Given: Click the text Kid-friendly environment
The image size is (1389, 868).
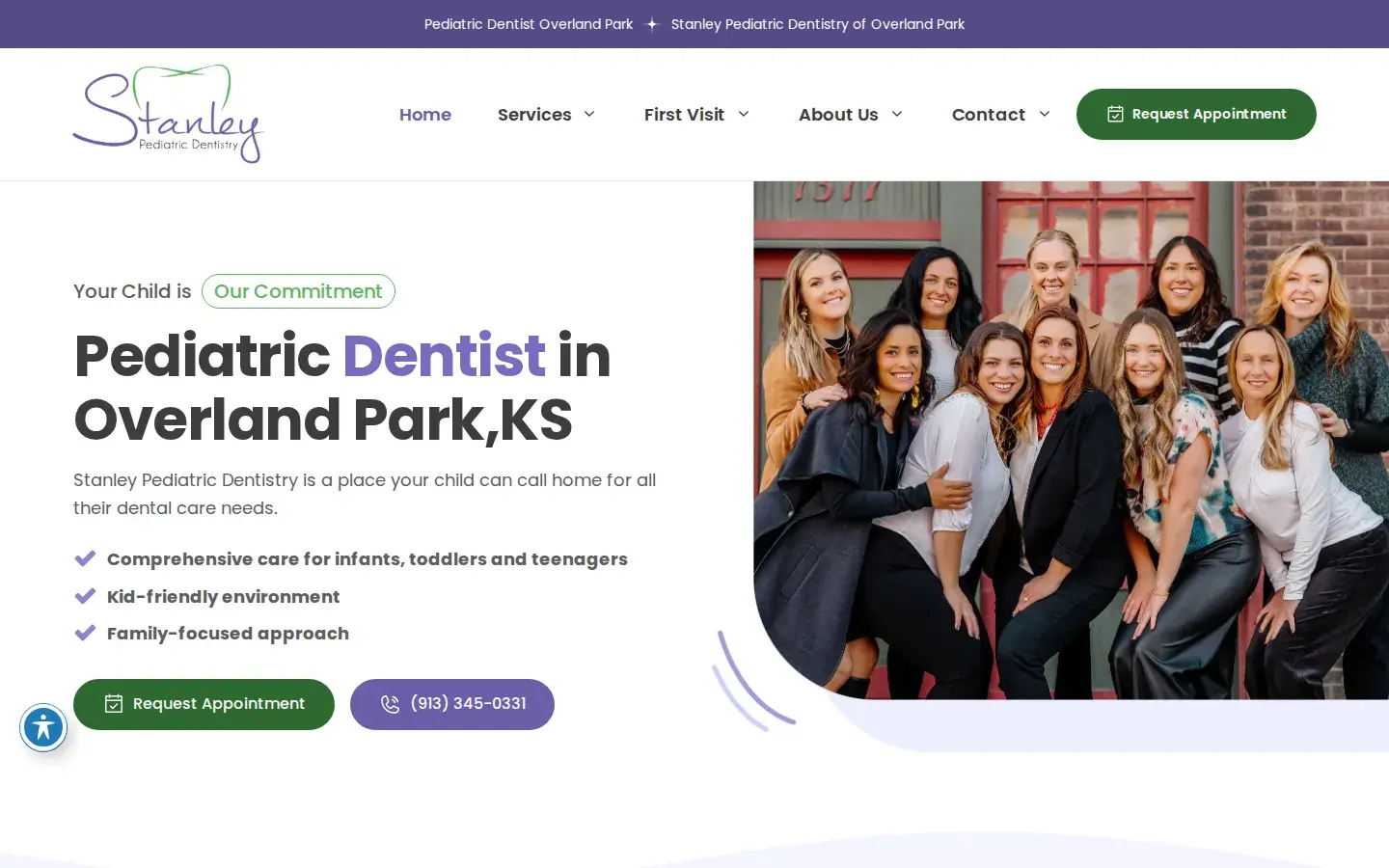Looking at the screenshot, I should point(223,597).
